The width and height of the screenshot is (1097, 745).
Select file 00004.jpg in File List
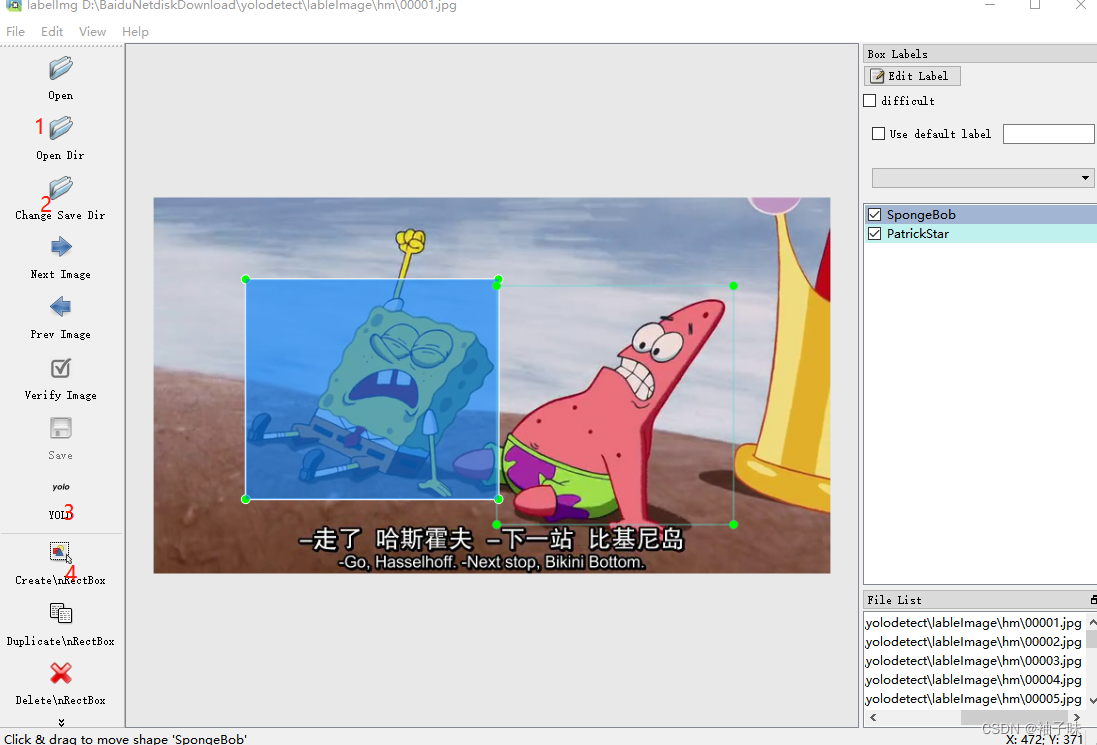point(973,679)
